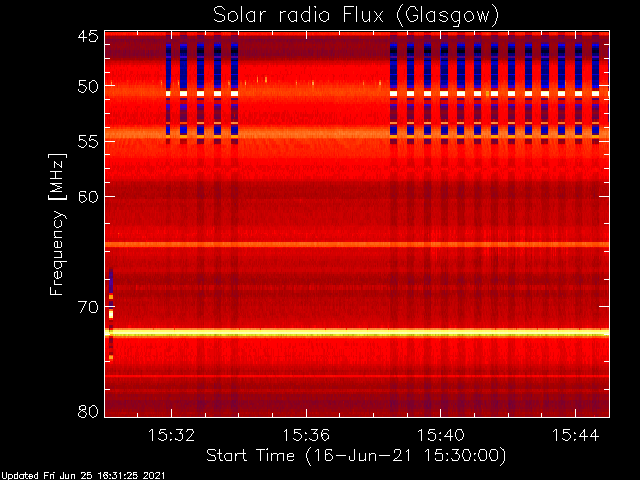This screenshot has height=480, width=640.
Task: Click the 55 frequency tick label
Action: click(x=88, y=142)
